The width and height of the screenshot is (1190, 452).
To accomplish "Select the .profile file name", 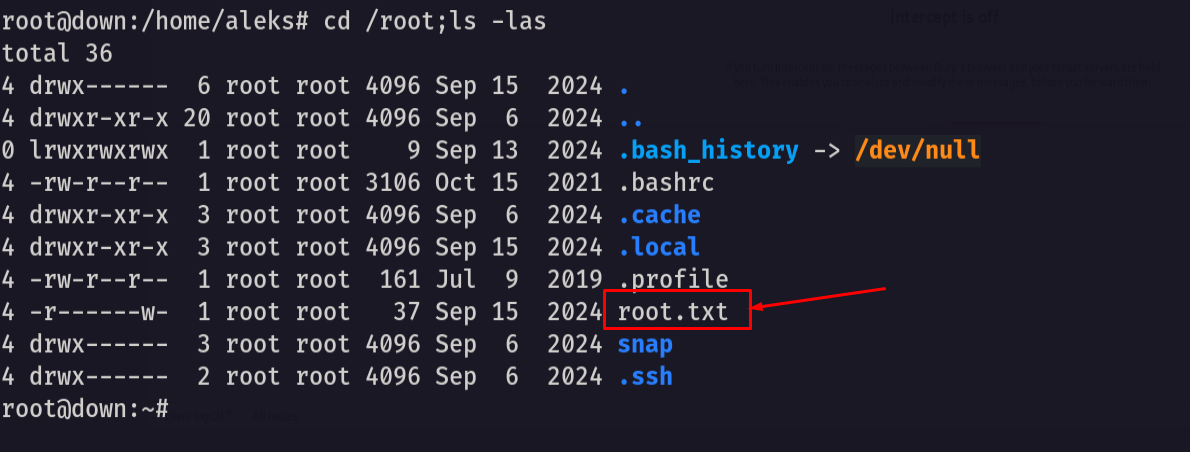I will tap(672, 280).
